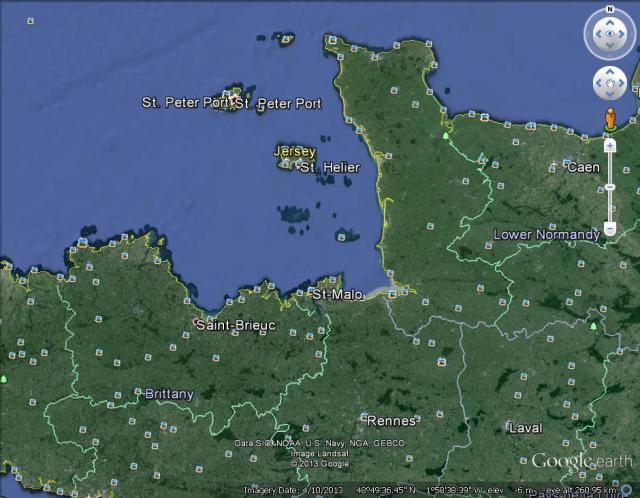This screenshot has width=640, height=498.
Task: Click the eye alt 260.95 km readout
Action: pos(582,490)
